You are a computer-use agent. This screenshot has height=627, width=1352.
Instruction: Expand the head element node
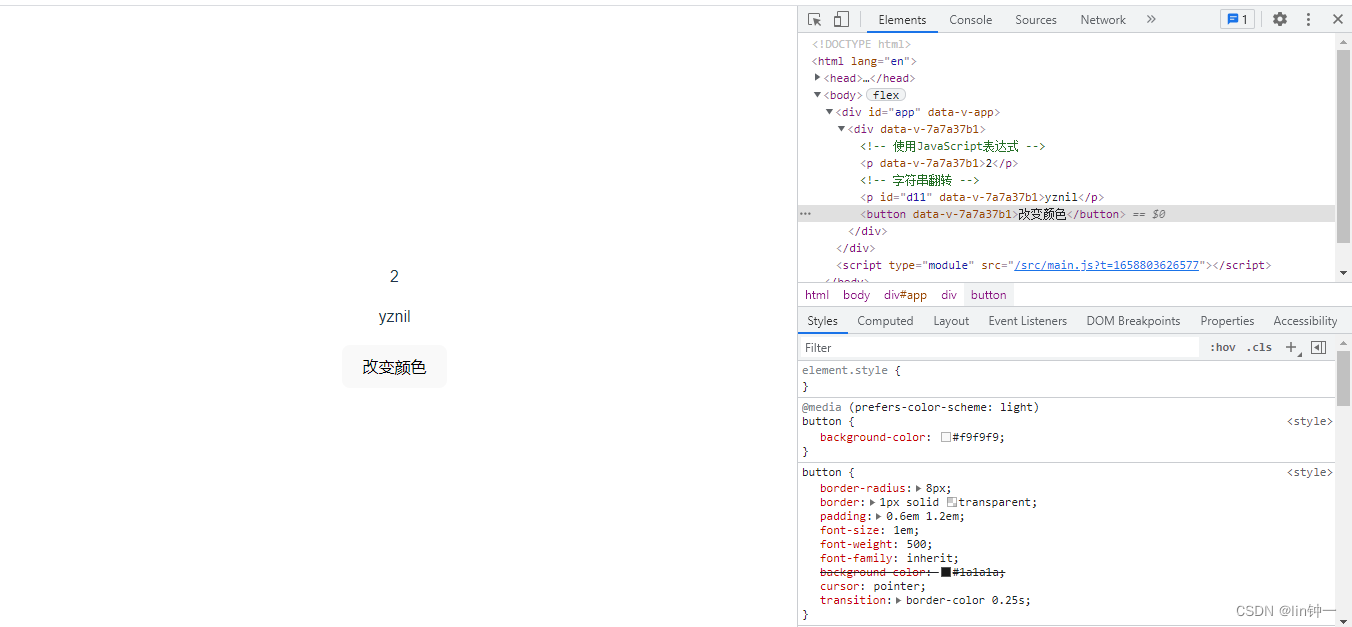818,77
